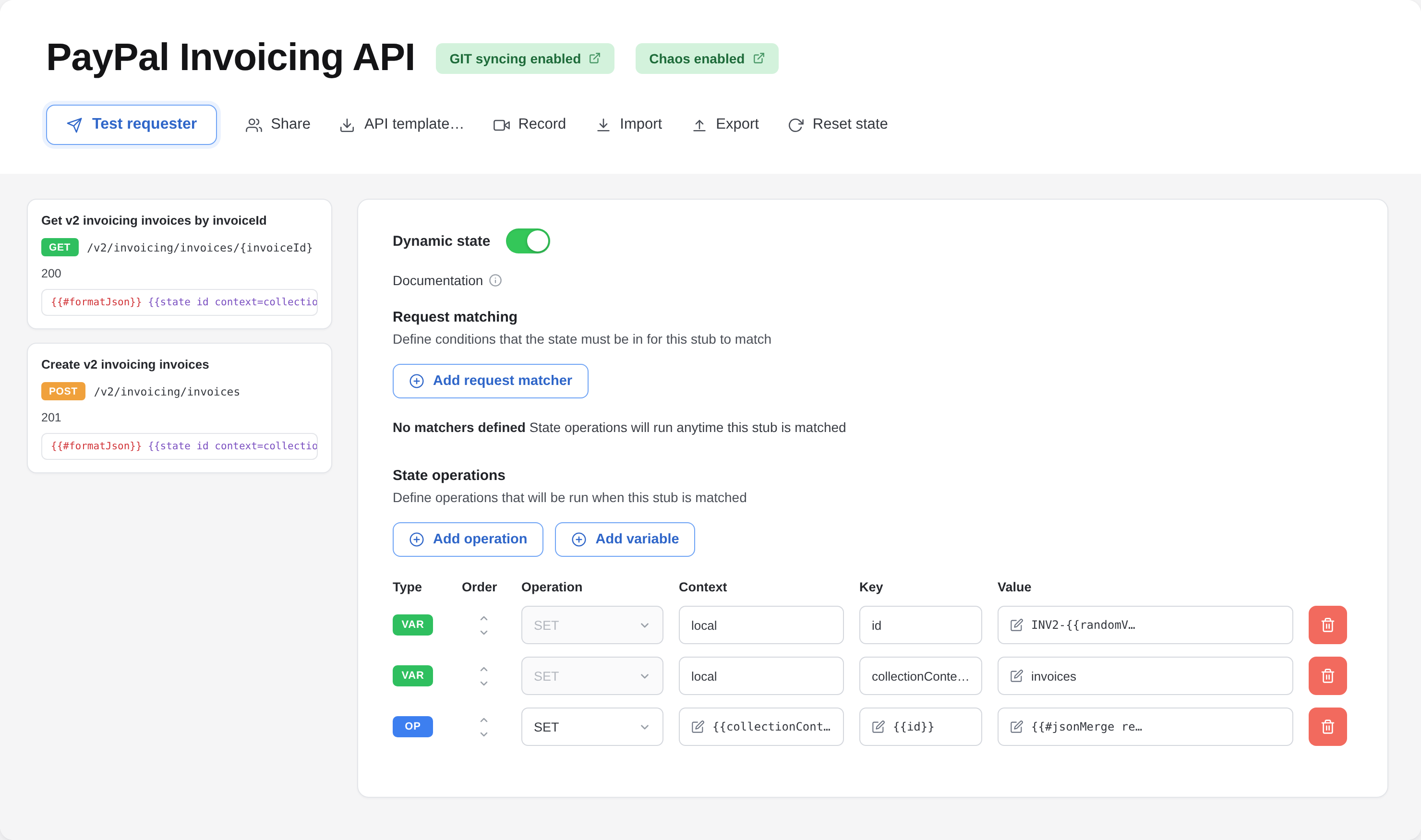The height and width of the screenshot is (840, 1421).
Task: Edit the invoices value icon
Action: pyautogui.click(x=1016, y=676)
